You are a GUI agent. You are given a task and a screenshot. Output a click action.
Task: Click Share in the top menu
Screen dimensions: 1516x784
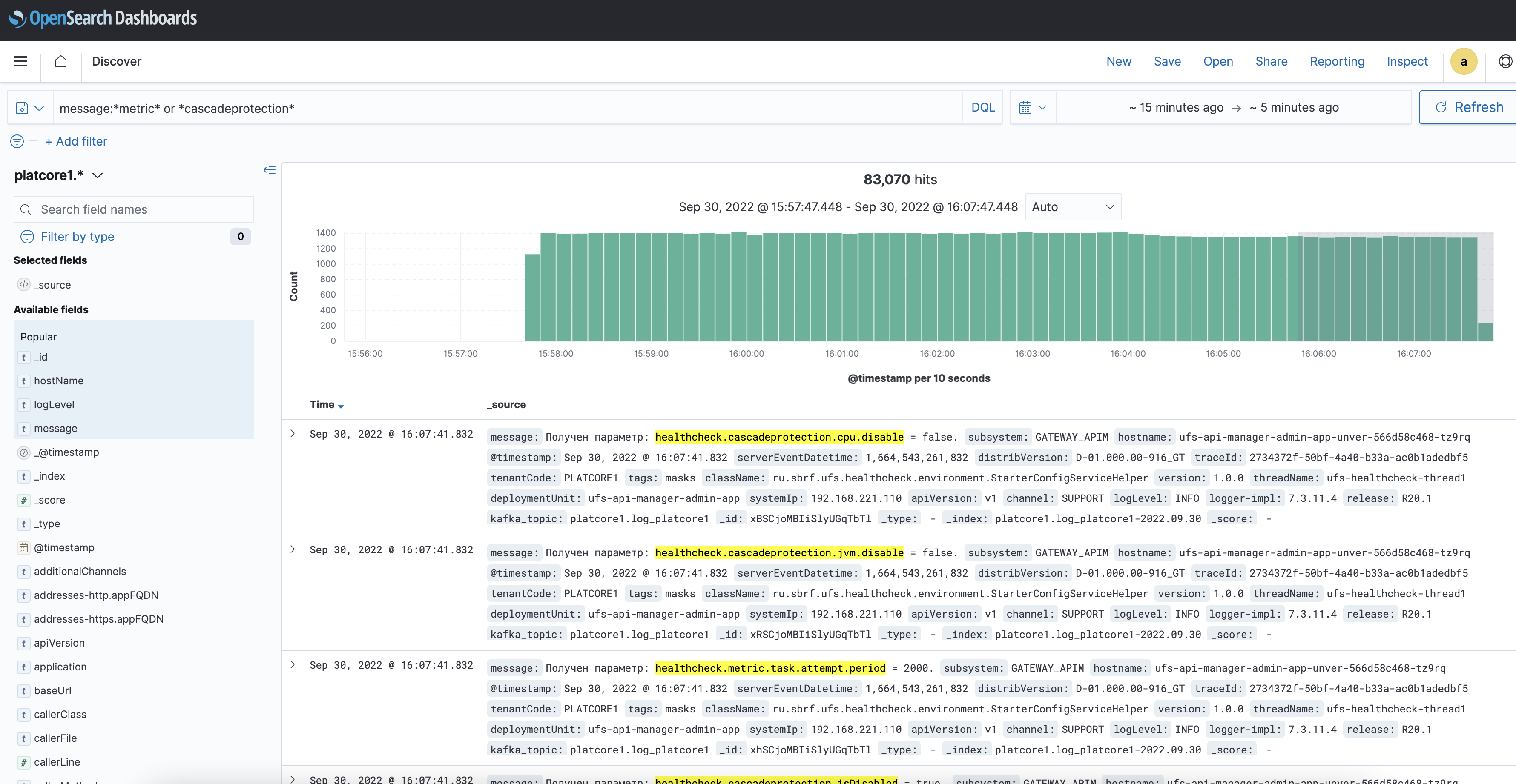[1271, 61]
